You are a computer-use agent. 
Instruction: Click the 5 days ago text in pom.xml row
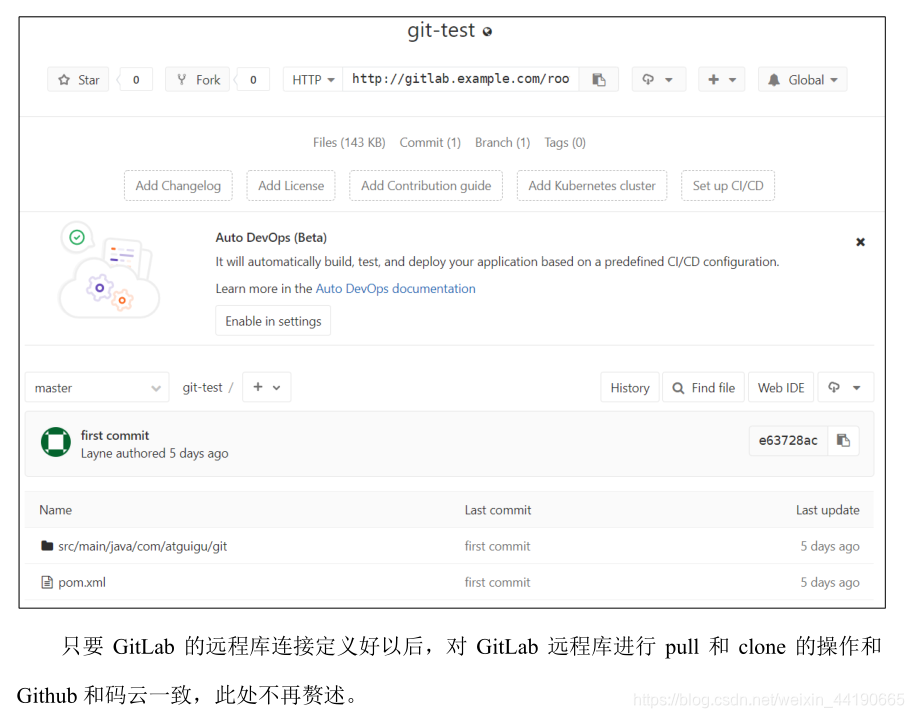click(x=829, y=582)
